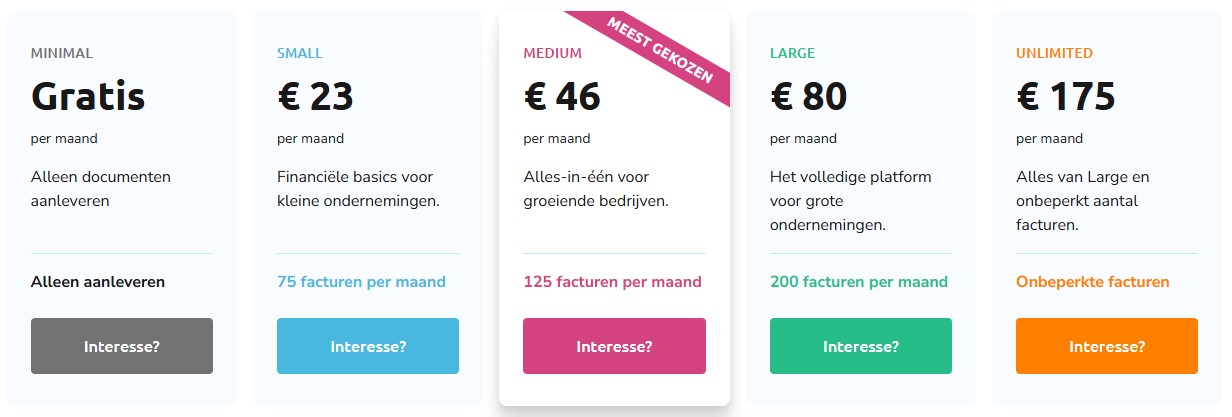Click the gray Interesse? button under Minimal
Viewport: 1232px width, 417px height.
(x=122, y=346)
